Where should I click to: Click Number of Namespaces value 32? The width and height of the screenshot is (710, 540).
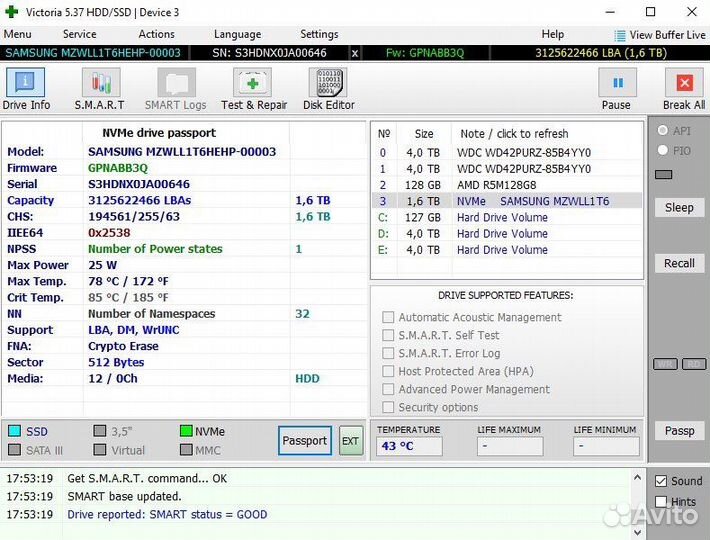302,314
